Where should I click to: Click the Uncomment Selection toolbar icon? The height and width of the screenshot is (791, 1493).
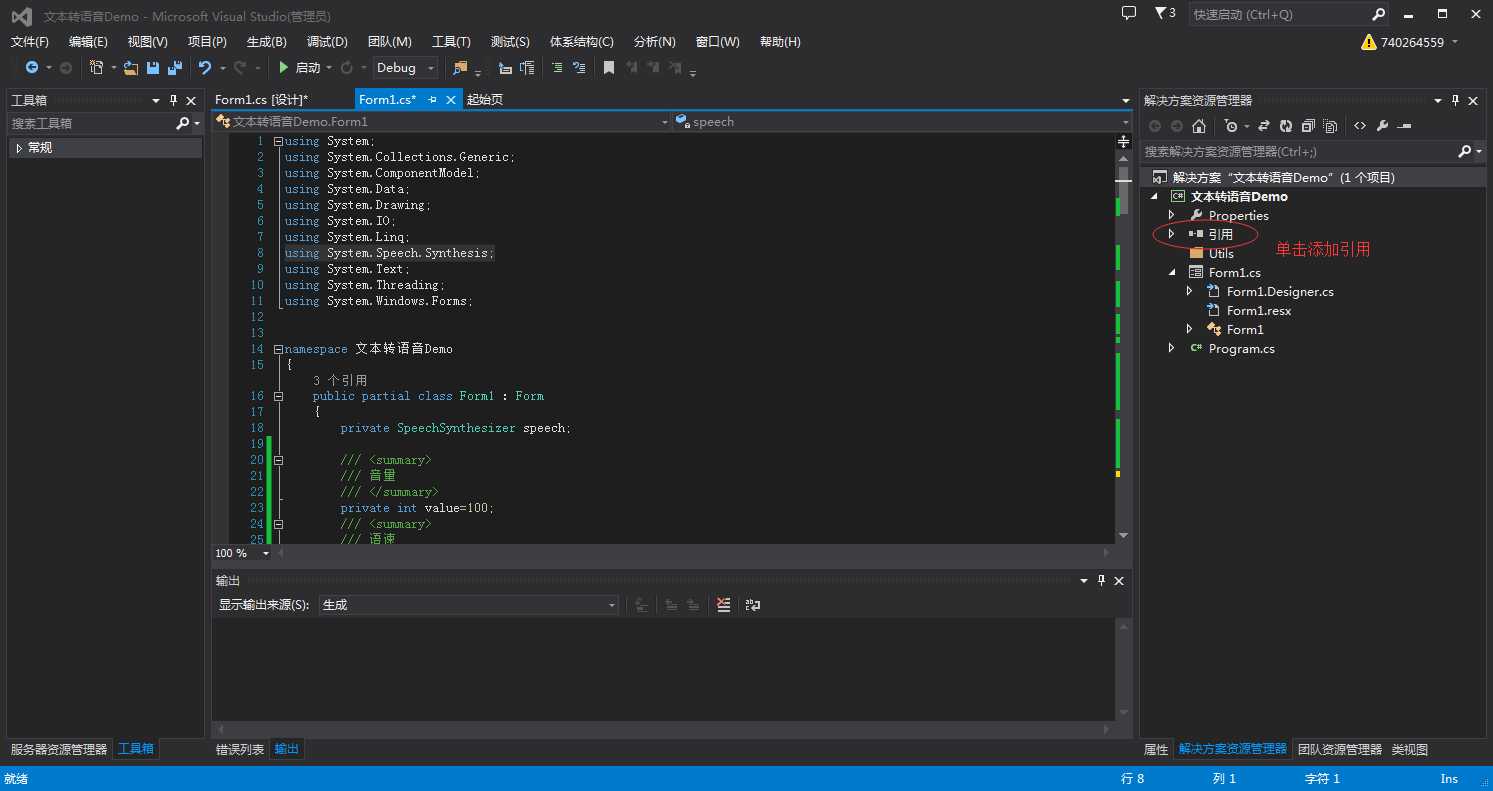coord(578,68)
